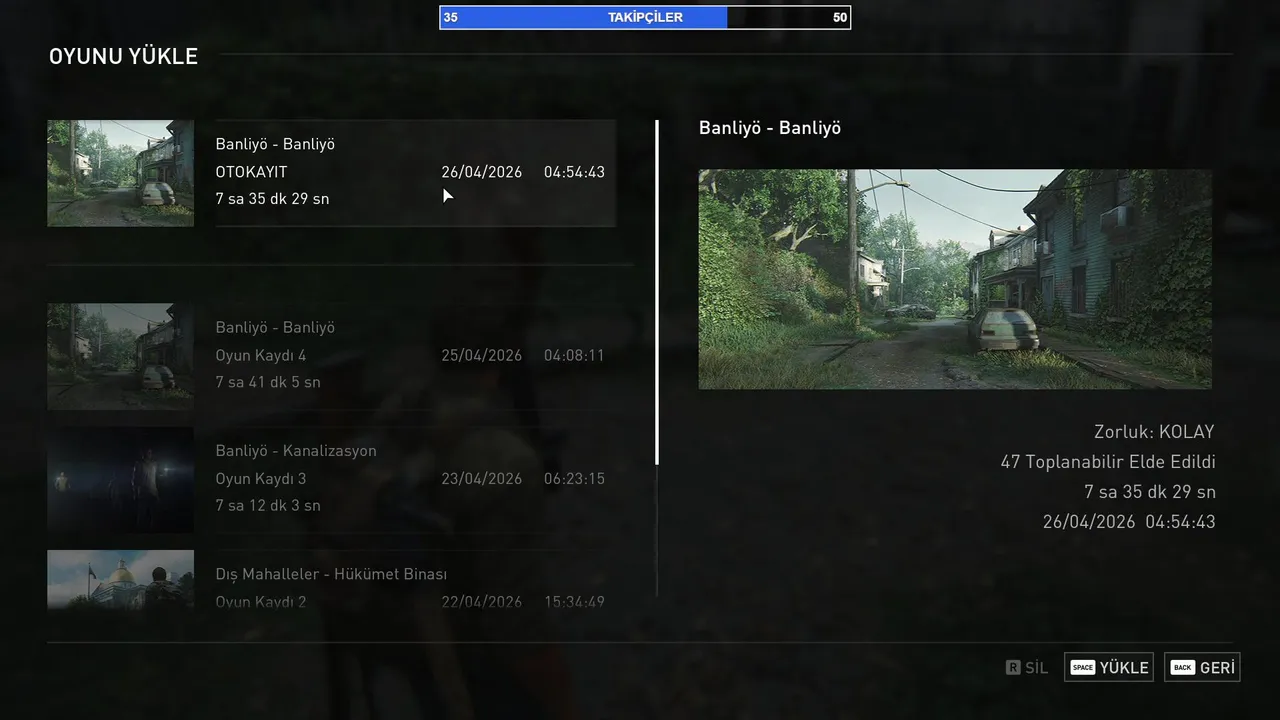This screenshot has width=1280, height=720.
Task: Click the 'Banliyö - Kanalizasyon' title
Action: tap(296, 451)
